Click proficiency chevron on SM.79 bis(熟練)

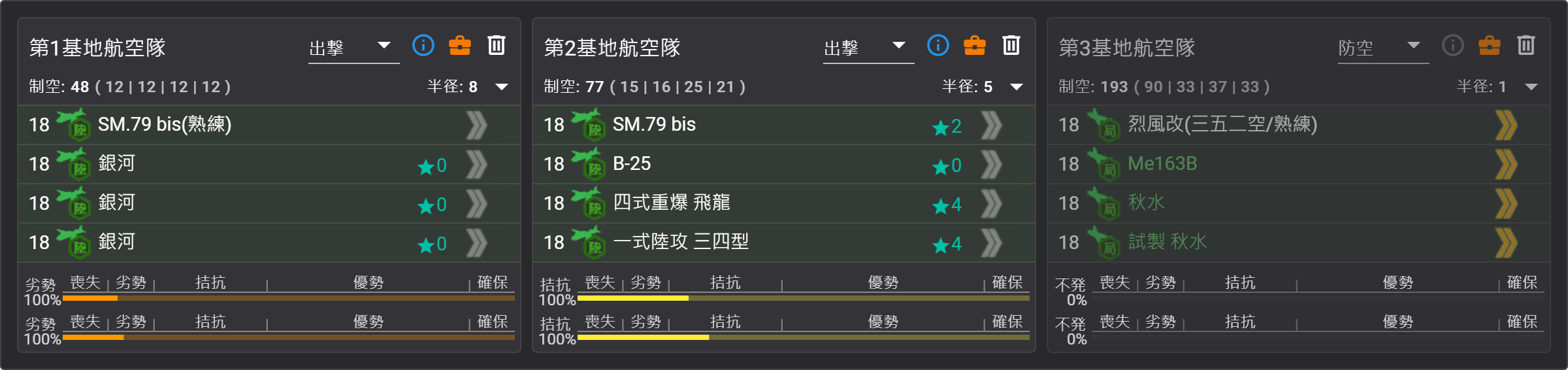477,125
